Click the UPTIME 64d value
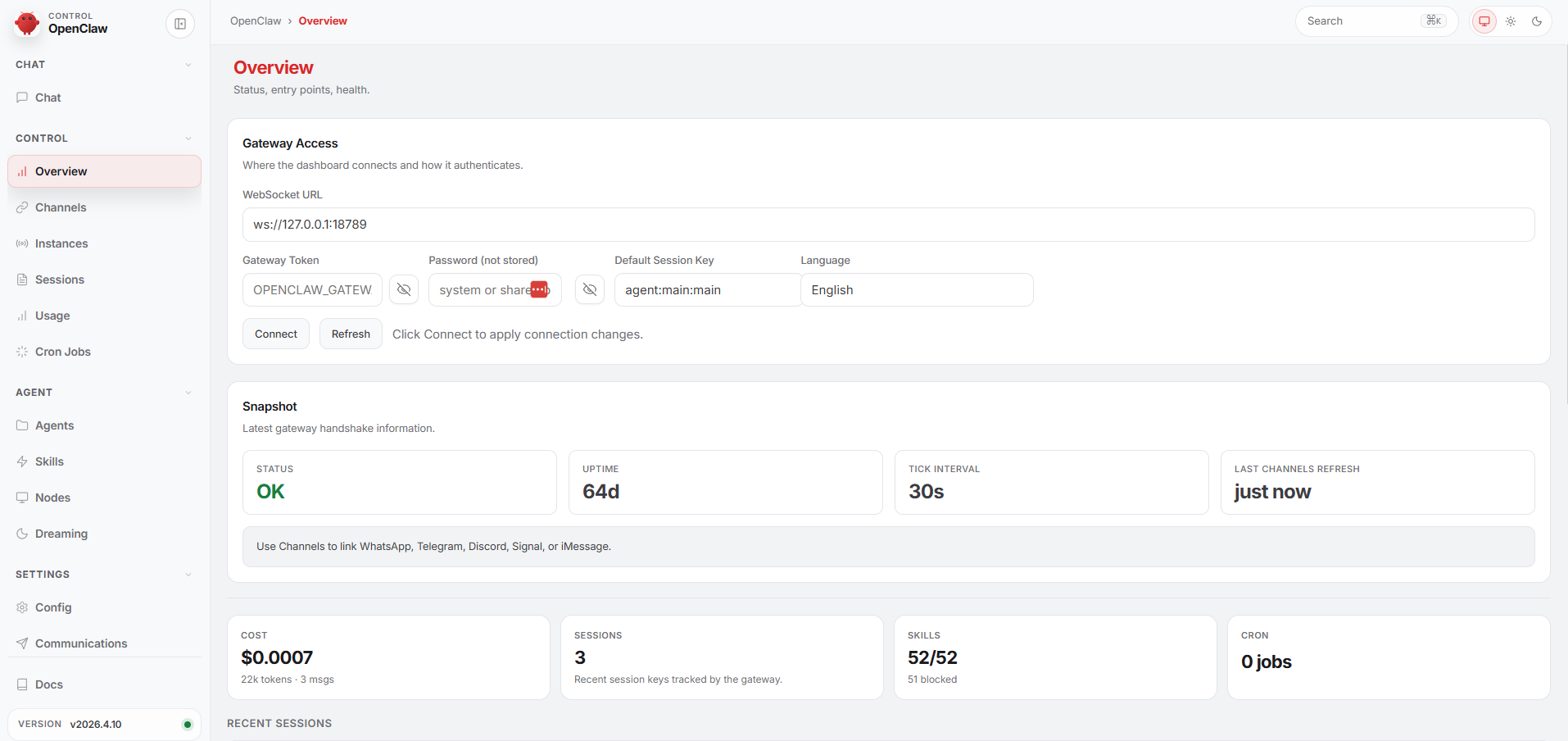Screen dimensions: 1568x741 point(600,492)
